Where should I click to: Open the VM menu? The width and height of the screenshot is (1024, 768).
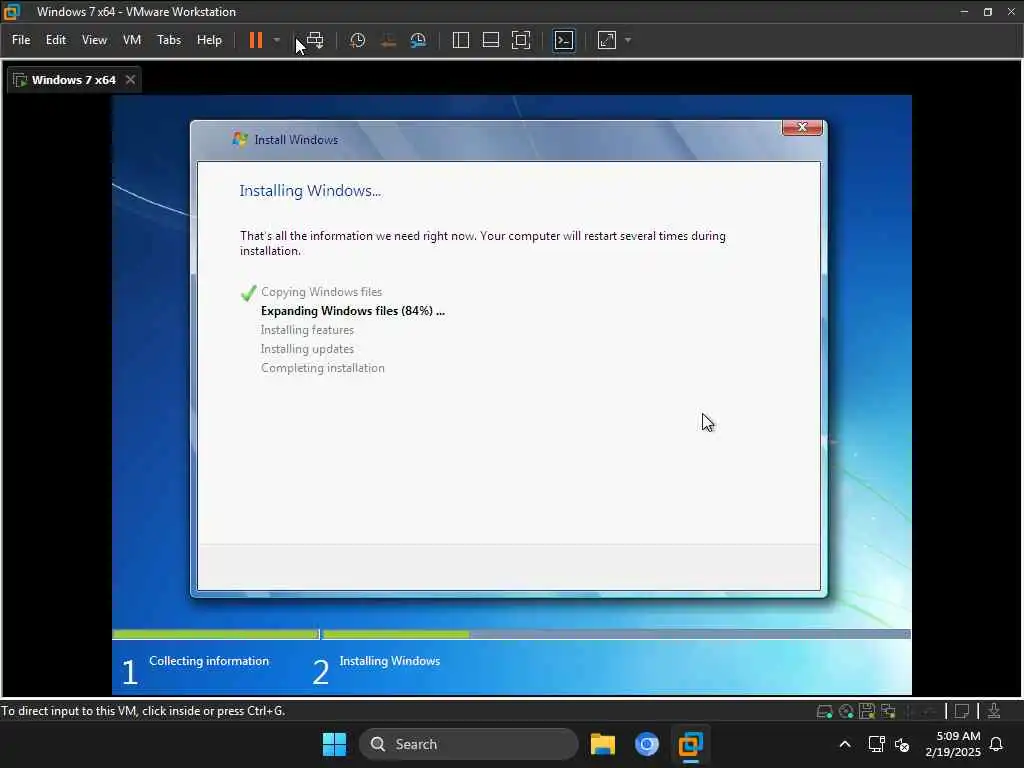click(x=132, y=40)
